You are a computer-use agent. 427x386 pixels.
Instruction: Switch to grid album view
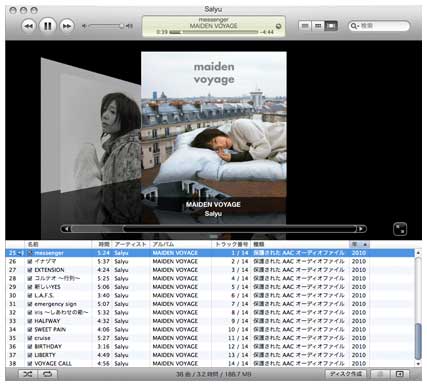318,26
